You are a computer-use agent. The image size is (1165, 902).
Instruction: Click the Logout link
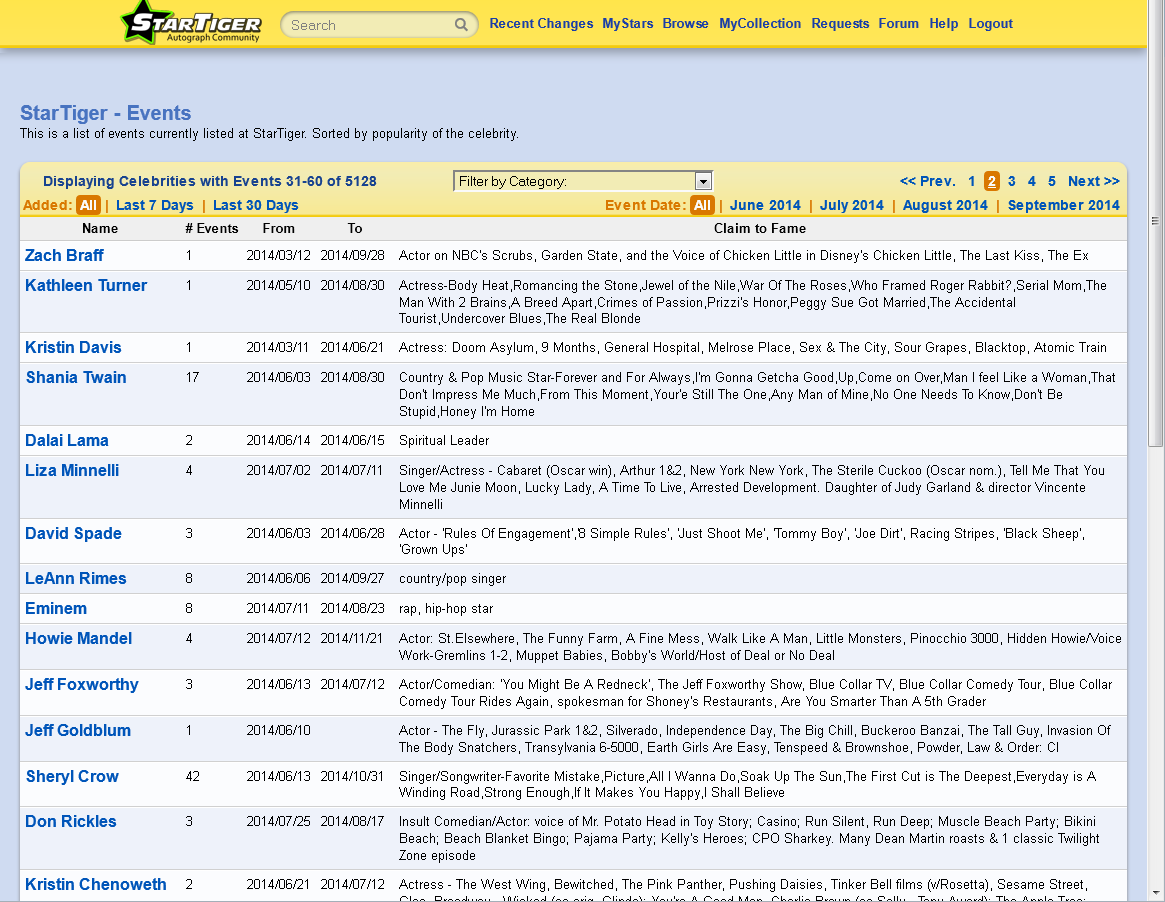click(990, 23)
